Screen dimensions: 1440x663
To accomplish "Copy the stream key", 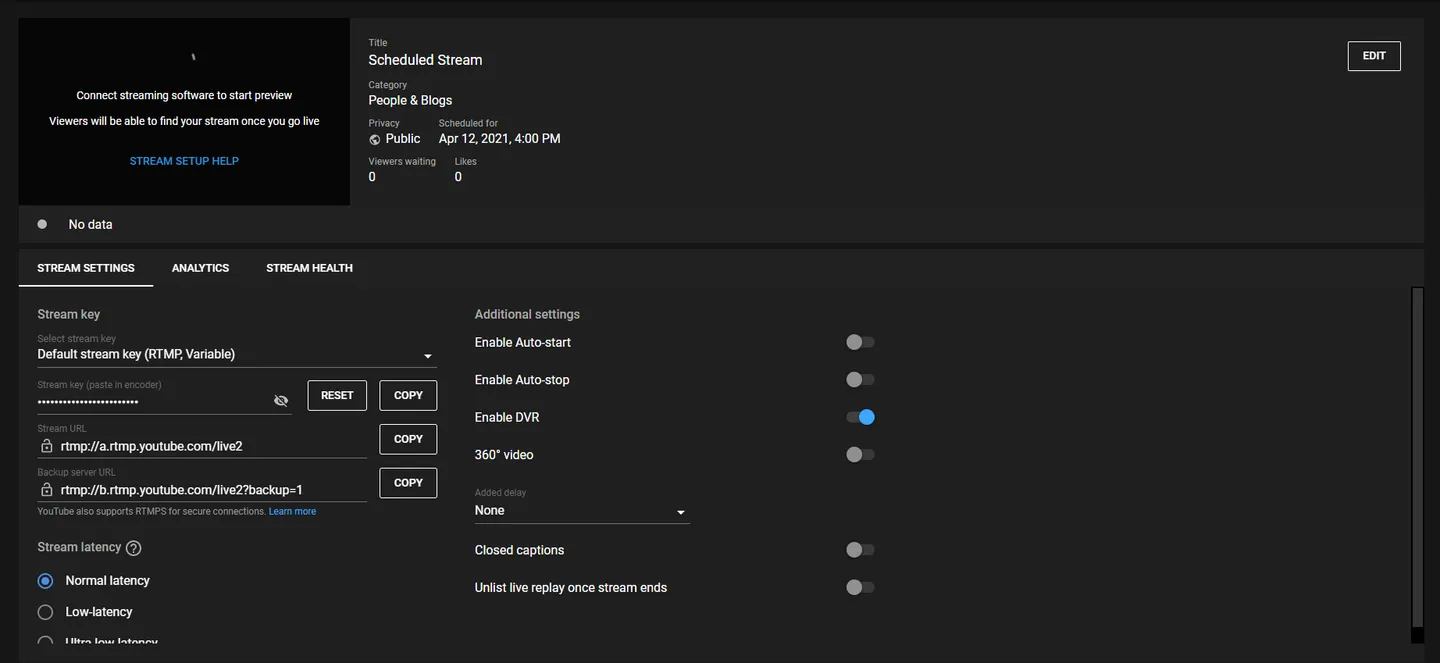I will tap(408, 396).
